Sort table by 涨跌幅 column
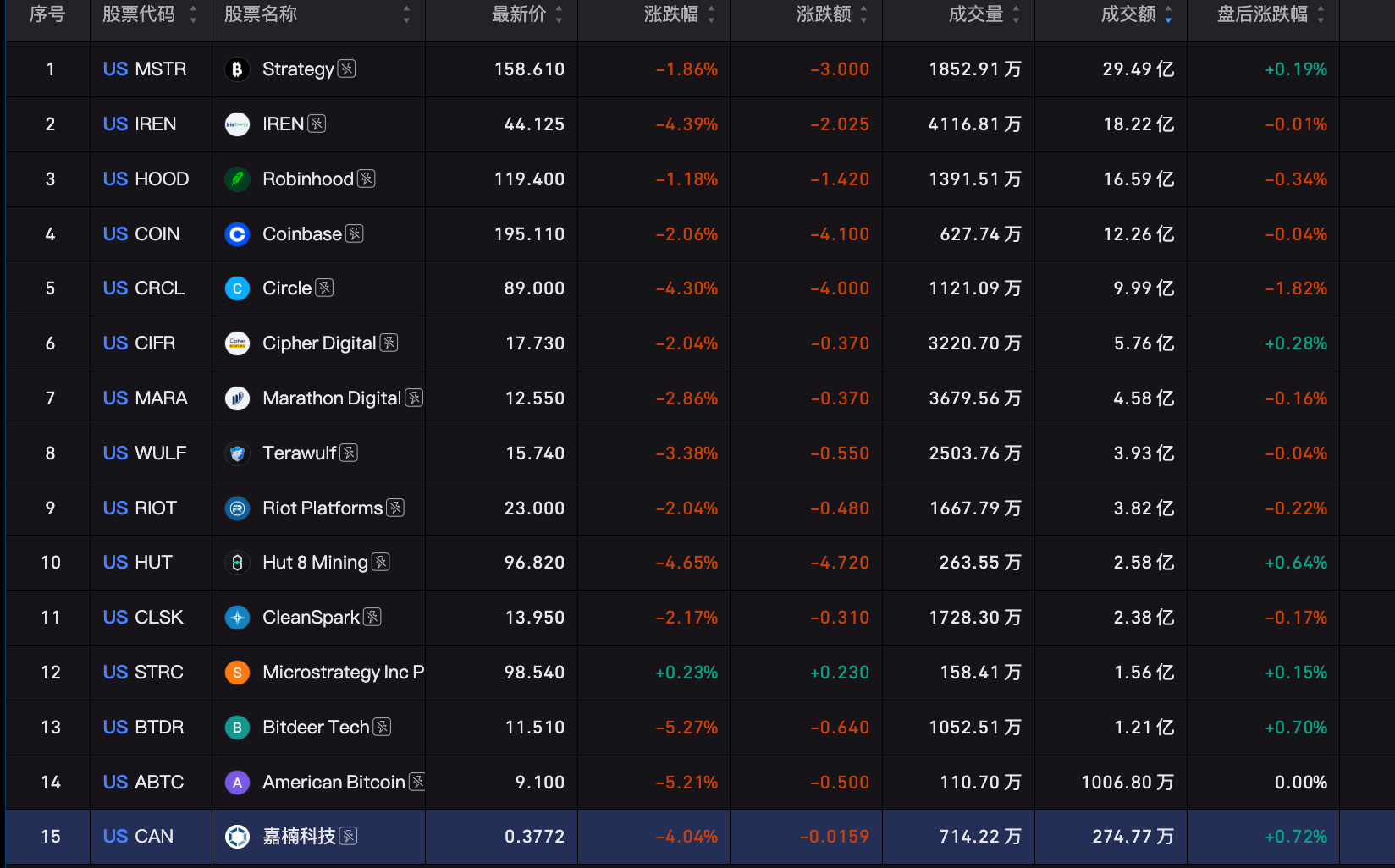This screenshot has width=1395, height=868. tap(679, 14)
